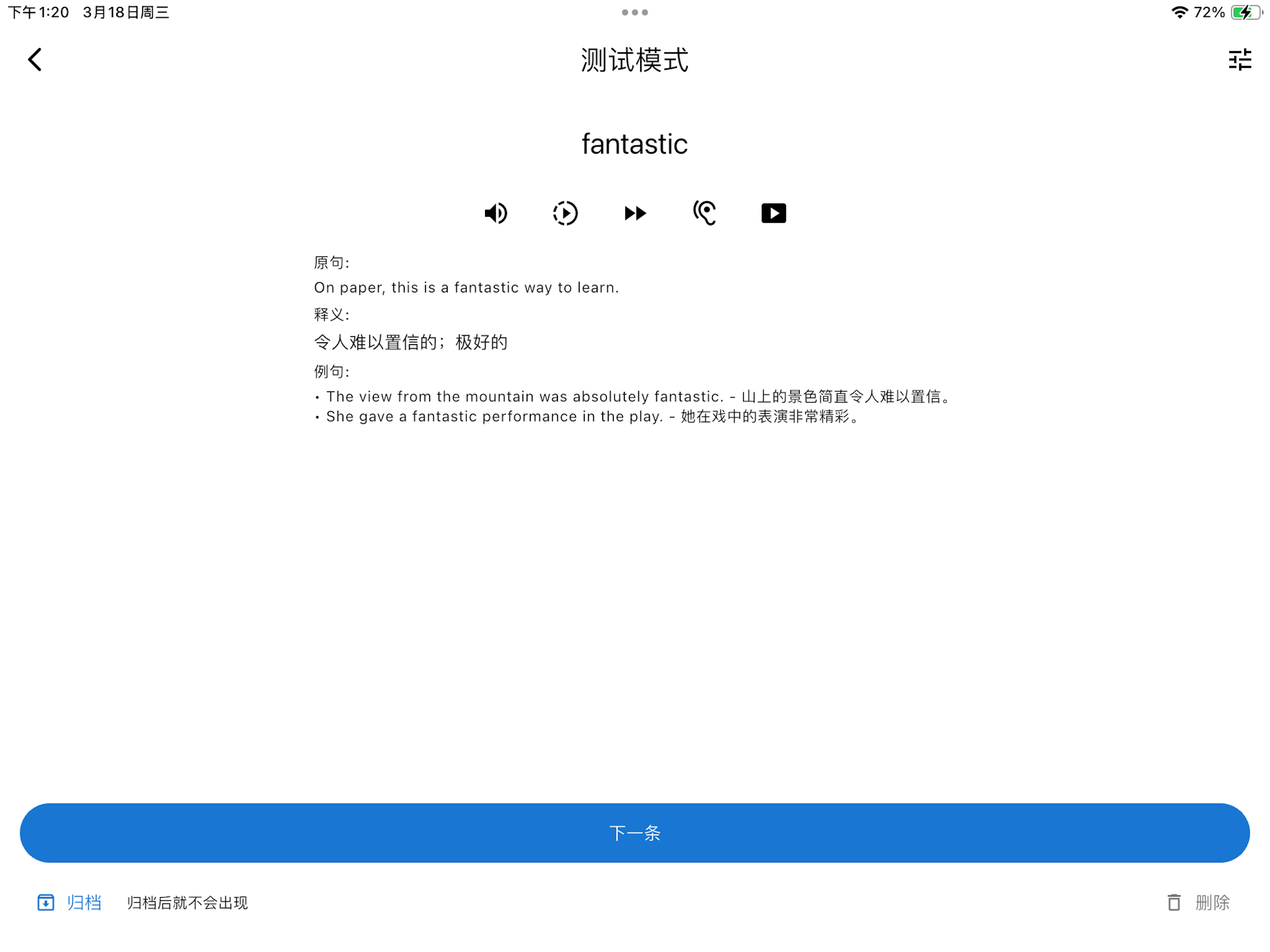The image size is (1270, 952).
Task: Tap the Wi-Fi status icon
Action: 1179,12
